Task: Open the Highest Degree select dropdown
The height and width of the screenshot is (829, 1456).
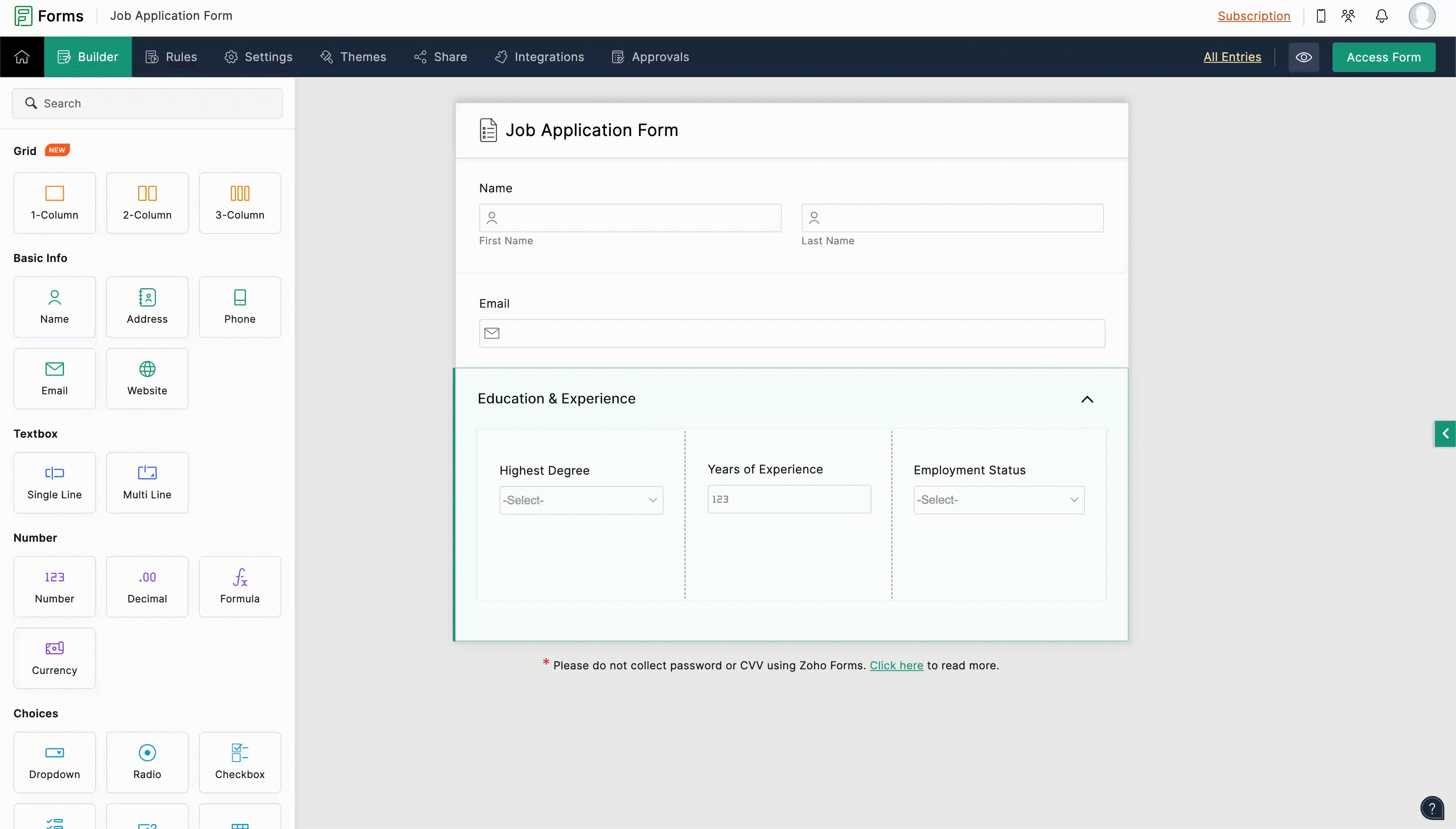Action: tap(581, 500)
